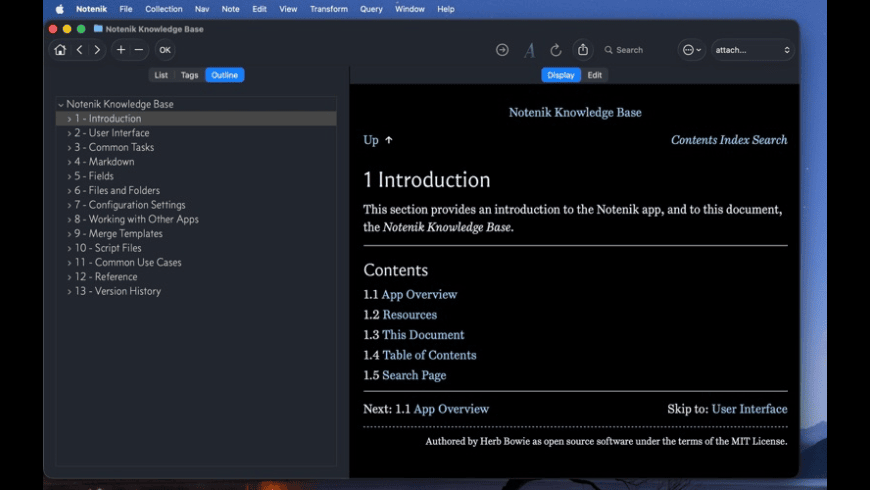The height and width of the screenshot is (490, 870).
Task: Select 9 - Merge Templates row
Action: (x=196, y=234)
